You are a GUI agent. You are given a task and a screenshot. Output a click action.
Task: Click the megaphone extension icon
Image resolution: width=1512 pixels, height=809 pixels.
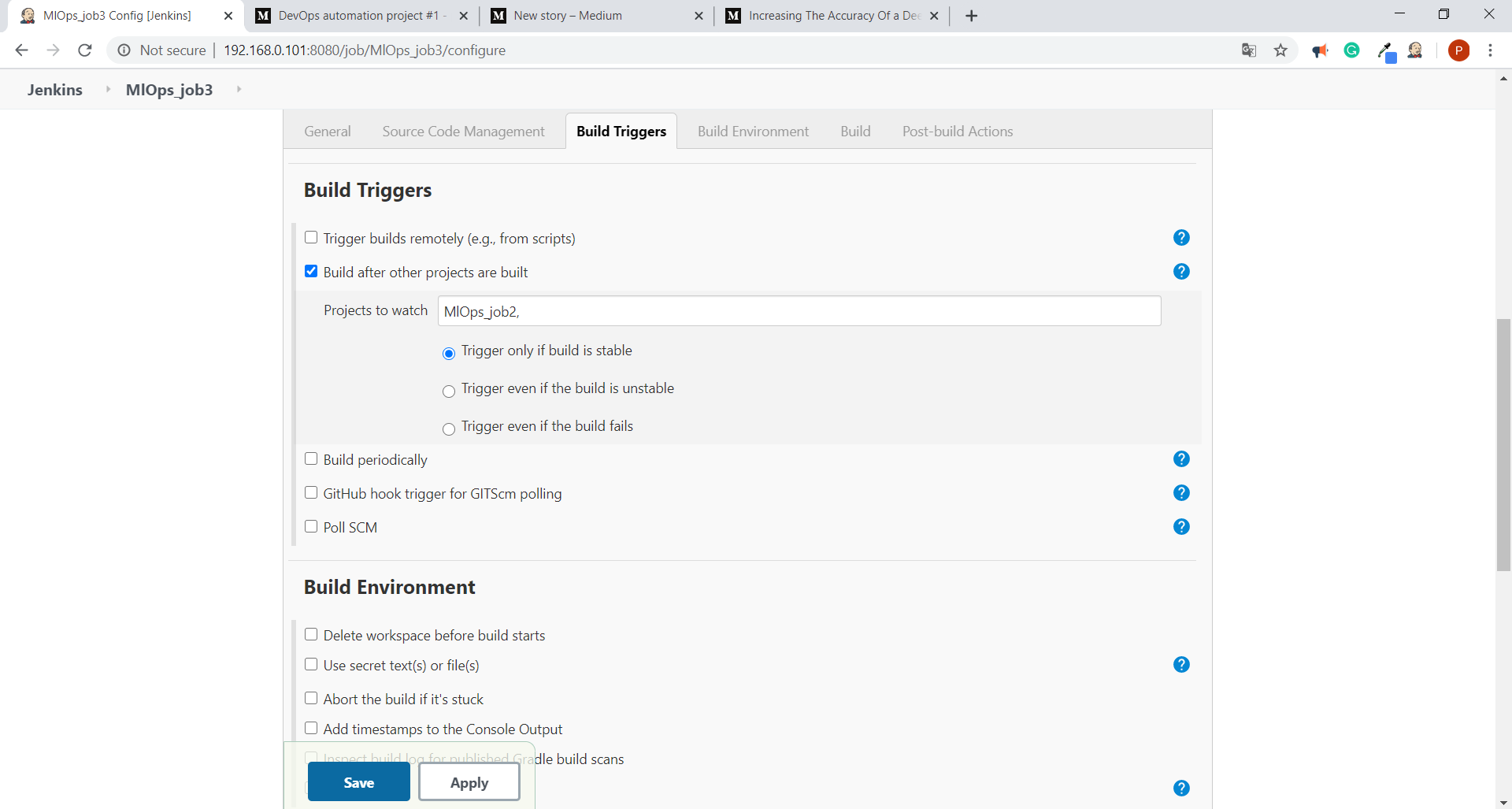pos(1321,50)
